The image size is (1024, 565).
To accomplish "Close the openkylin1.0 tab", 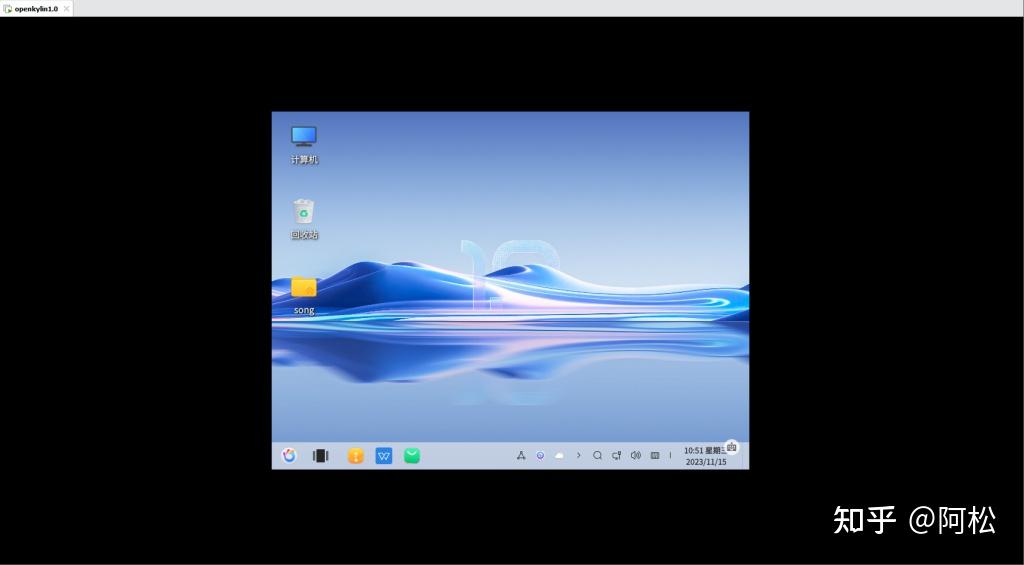I will (x=66, y=8).
